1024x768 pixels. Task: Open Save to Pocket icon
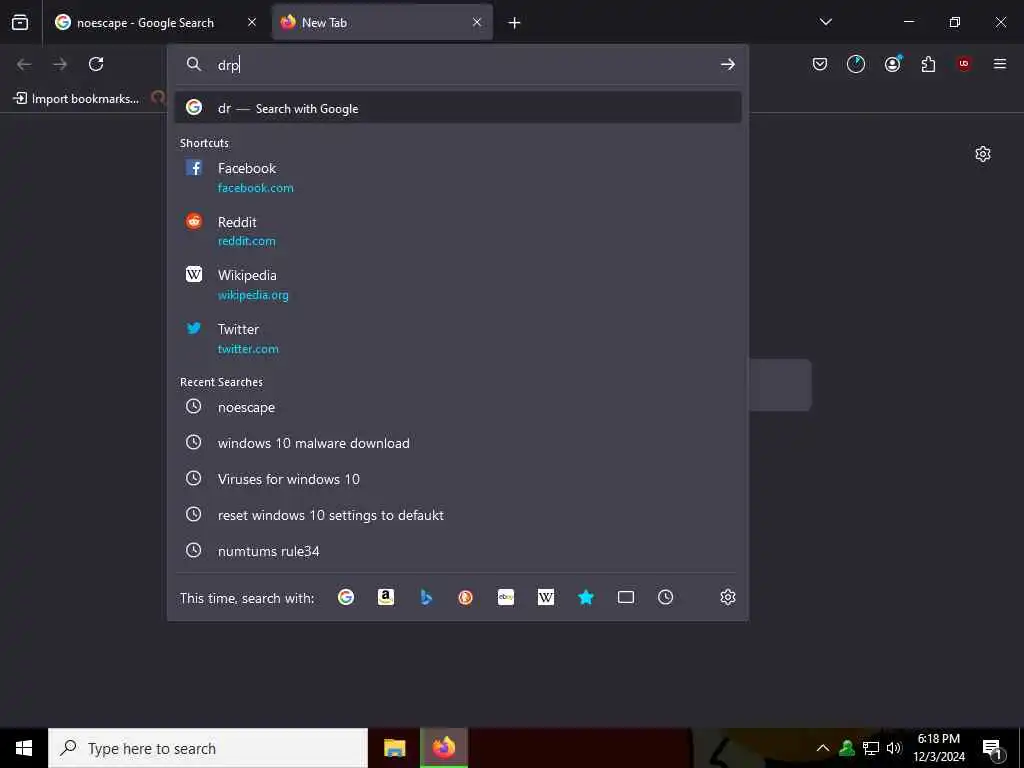[820, 64]
